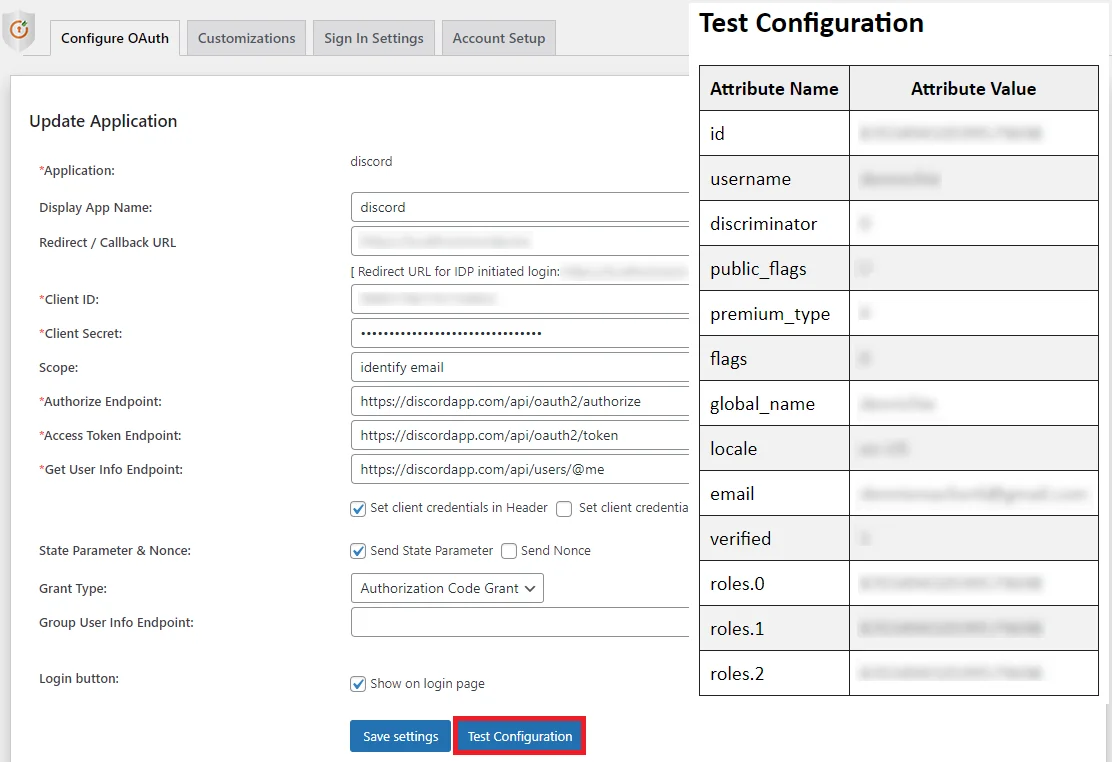The width and height of the screenshot is (1112, 762).
Task: Click the roles.1 attribute cell
Action: pyautogui.click(x=774, y=629)
